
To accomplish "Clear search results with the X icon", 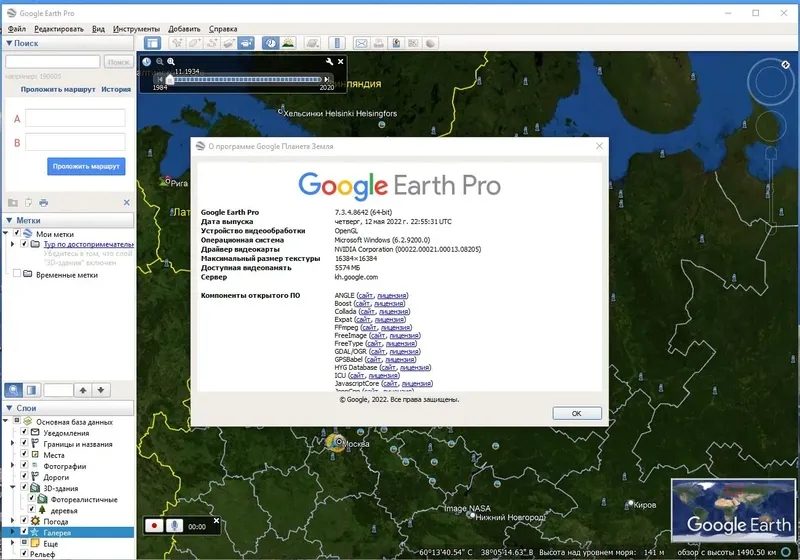I will 127,202.
